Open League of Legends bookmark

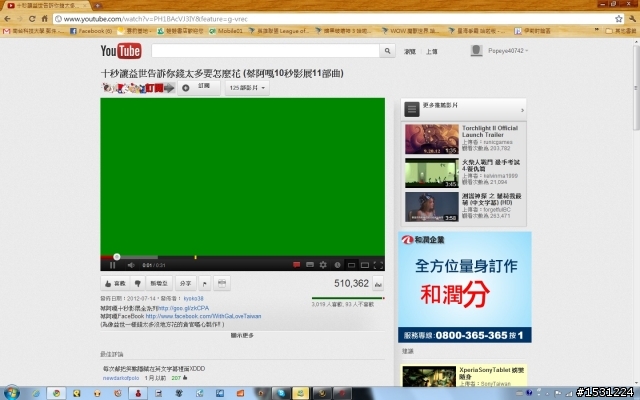[x=279, y=31]
